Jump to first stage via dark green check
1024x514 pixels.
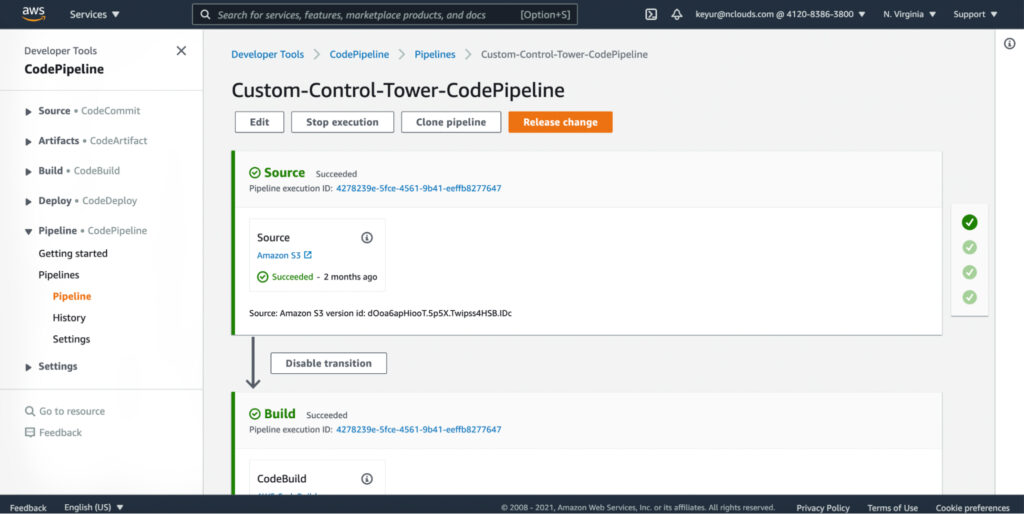(x=970, y=223)
